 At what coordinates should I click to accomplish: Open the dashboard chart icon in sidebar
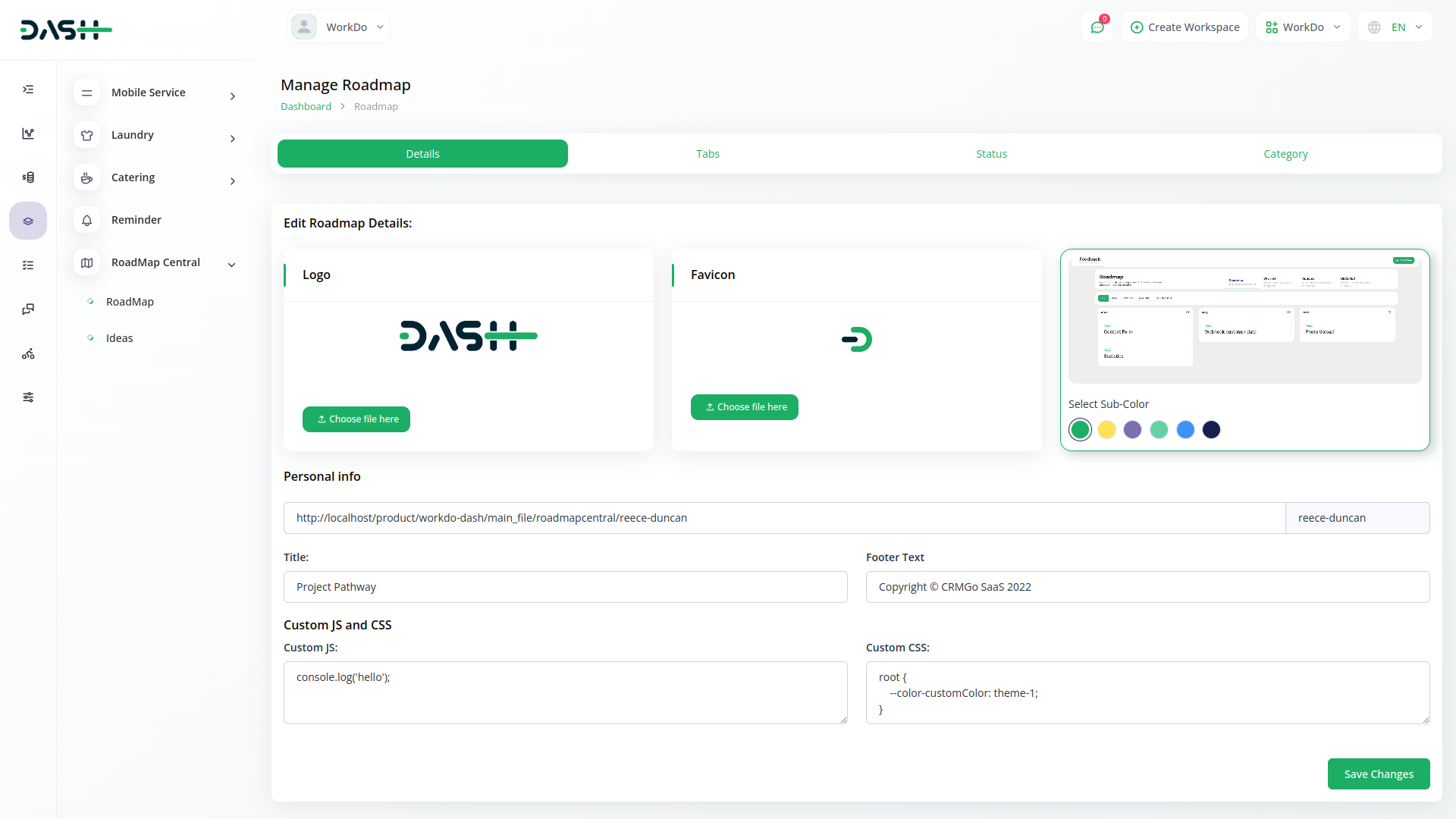(28, 133)
